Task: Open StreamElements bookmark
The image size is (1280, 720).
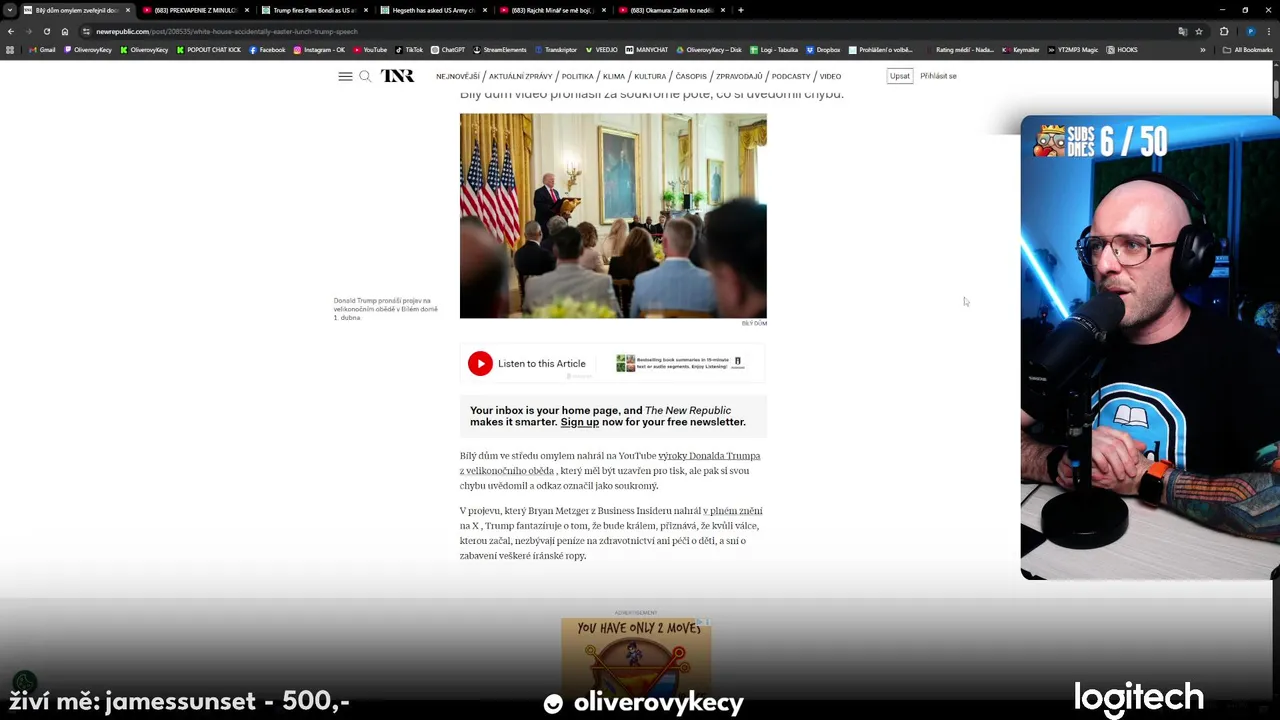Action: coord(500,49)
